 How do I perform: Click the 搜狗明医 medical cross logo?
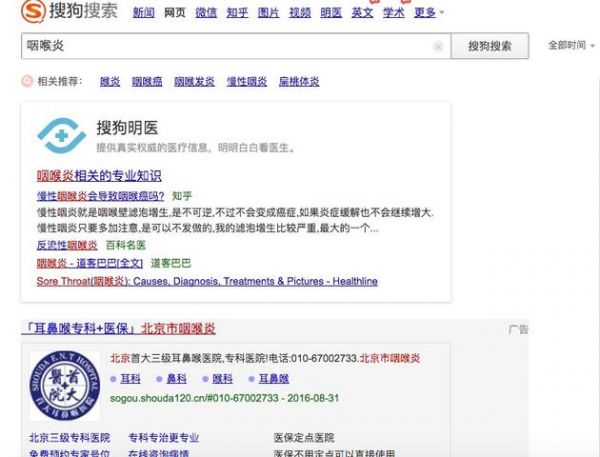[62, 135]
